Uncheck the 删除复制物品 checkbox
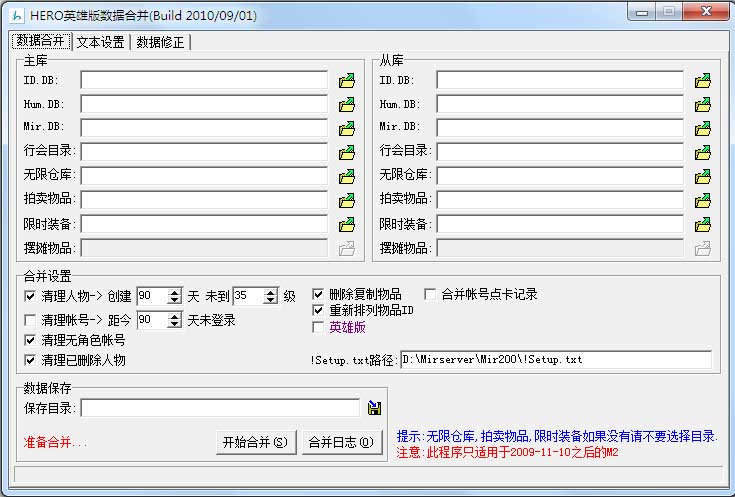This screenshot has width=735, height=497. tap(319, 295)
